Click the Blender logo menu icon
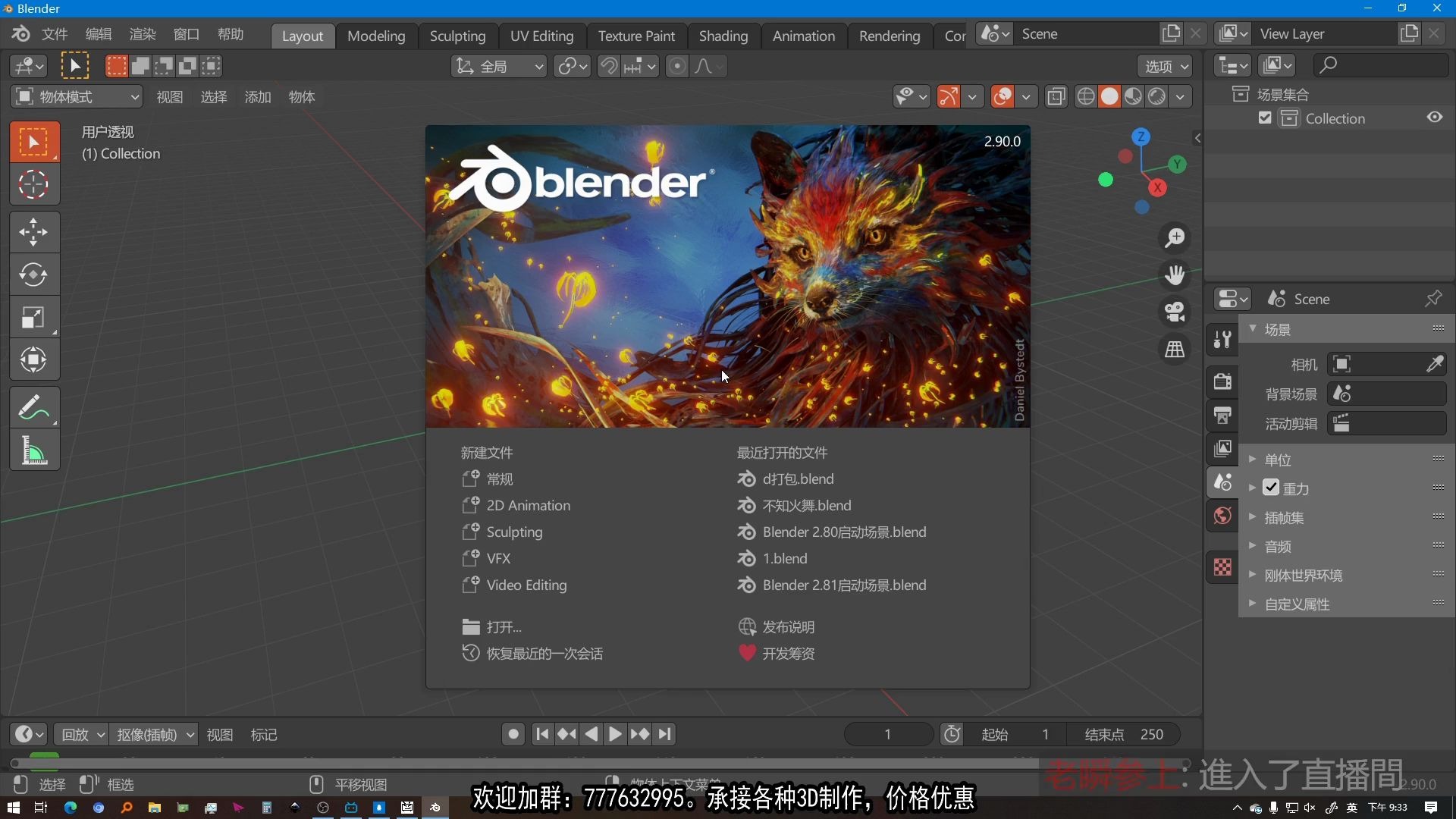 pyautogui.click(x=20, y=34)
